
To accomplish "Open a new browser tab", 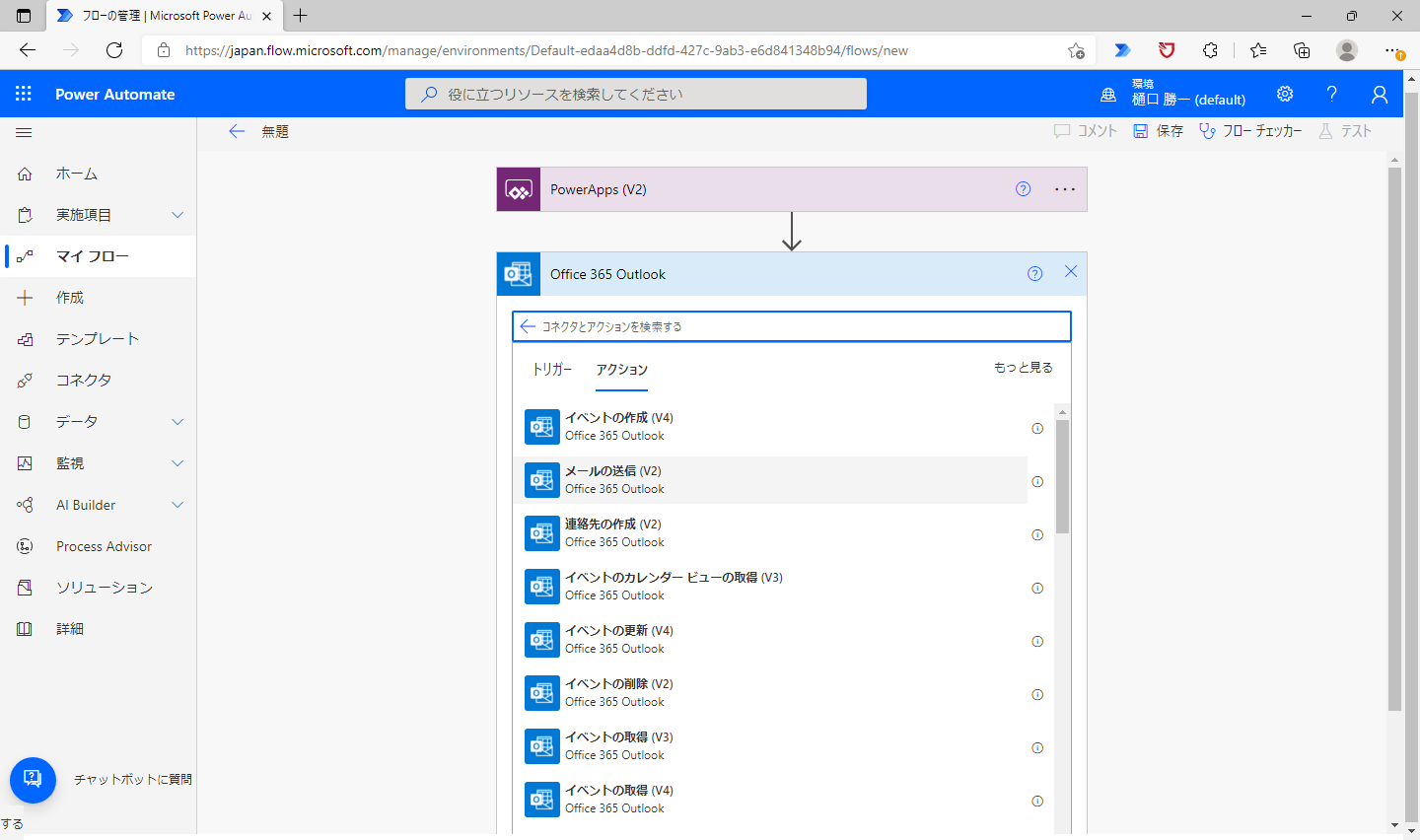I will pyautogui.click(x=301, y=15).
